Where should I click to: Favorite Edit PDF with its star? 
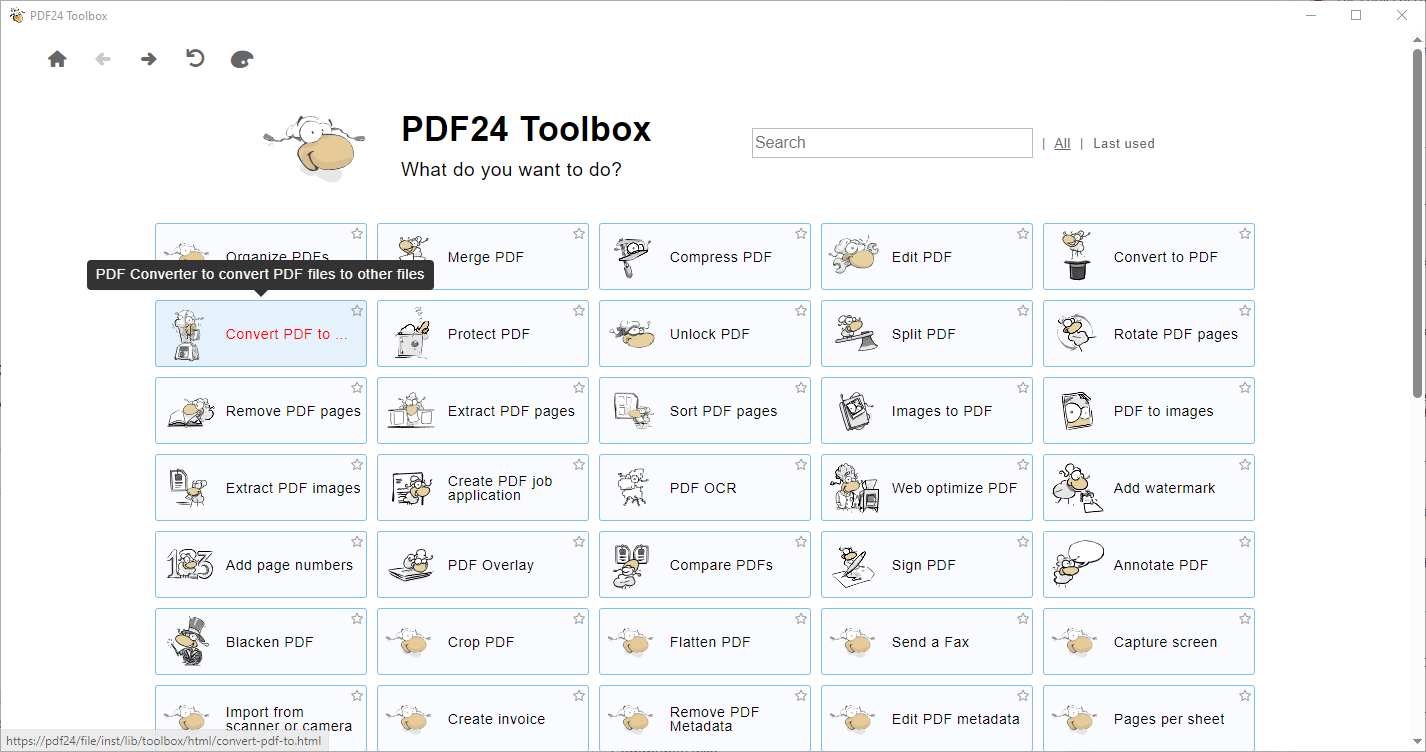[1023, 234]
